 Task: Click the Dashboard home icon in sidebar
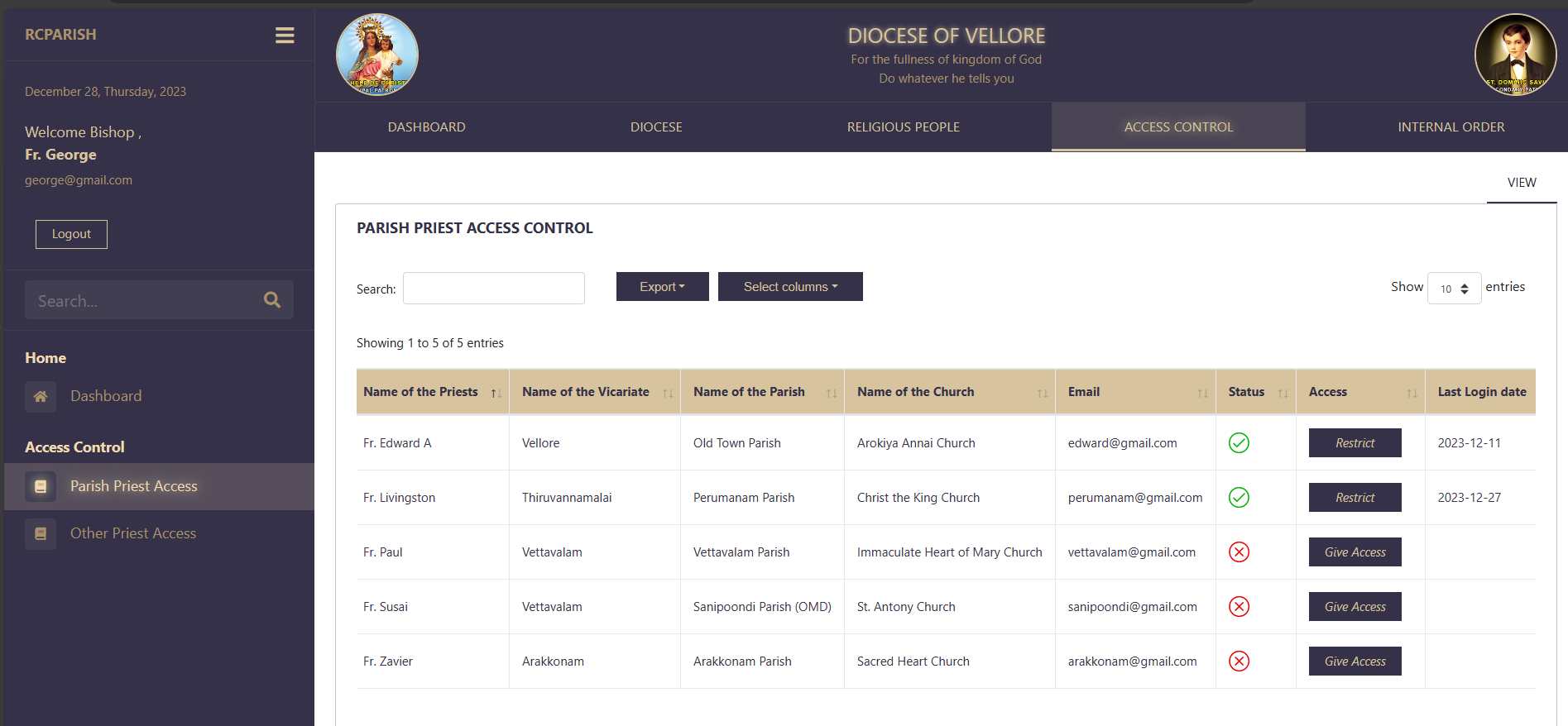click(x=41, y=397)
